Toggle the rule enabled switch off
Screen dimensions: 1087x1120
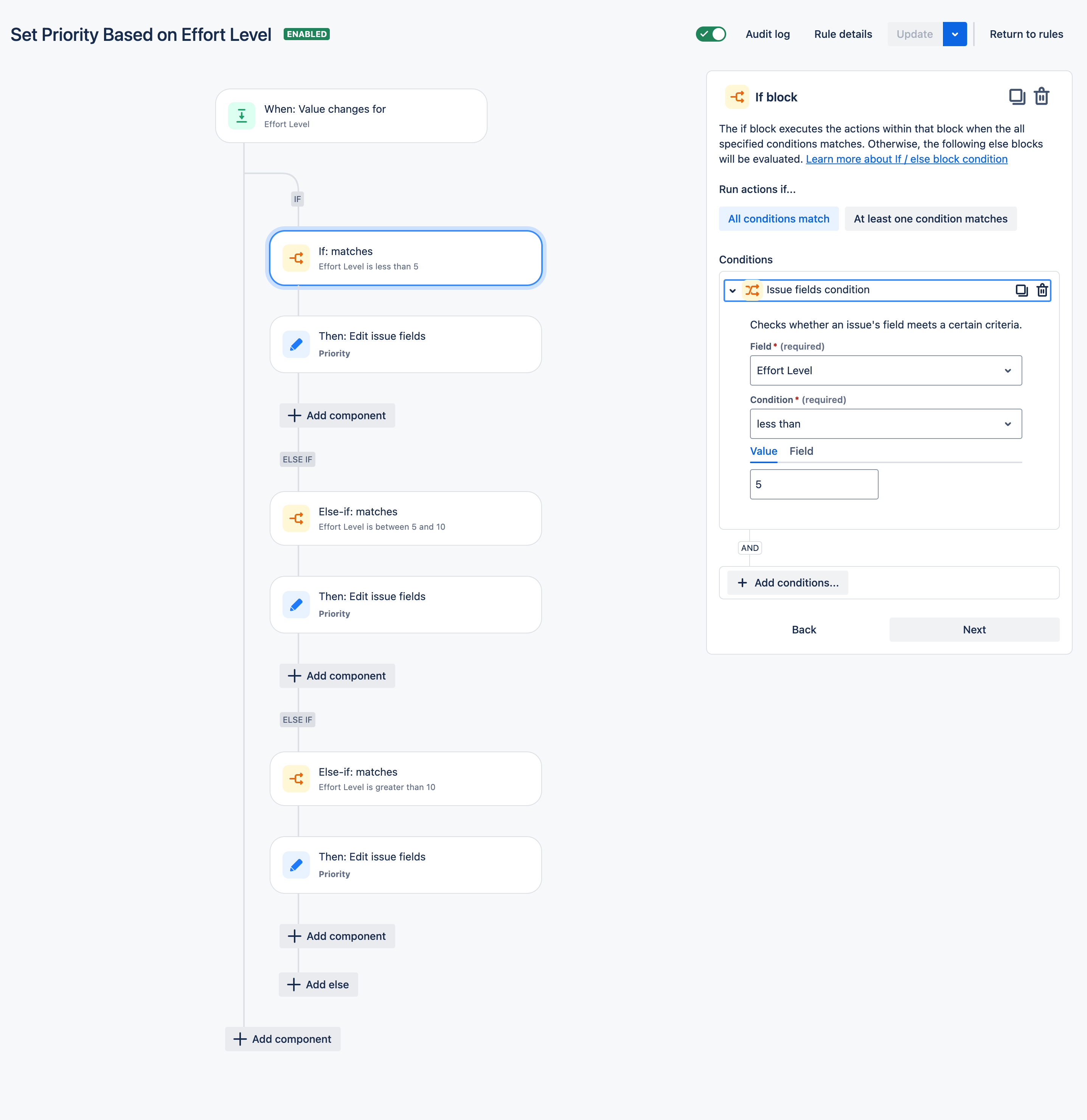pos(711,34)
